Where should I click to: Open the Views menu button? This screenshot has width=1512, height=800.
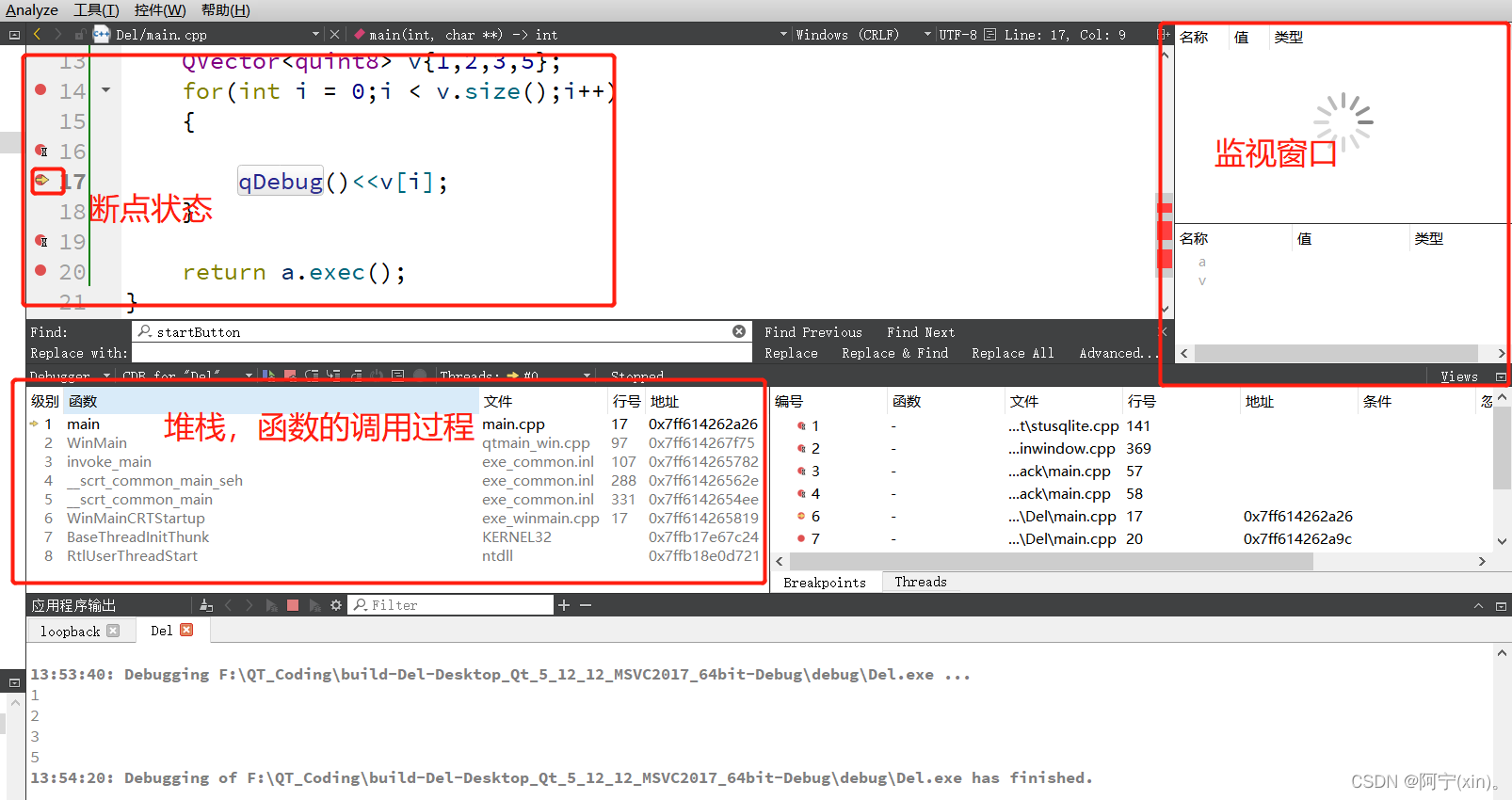tap(1459, 376)
